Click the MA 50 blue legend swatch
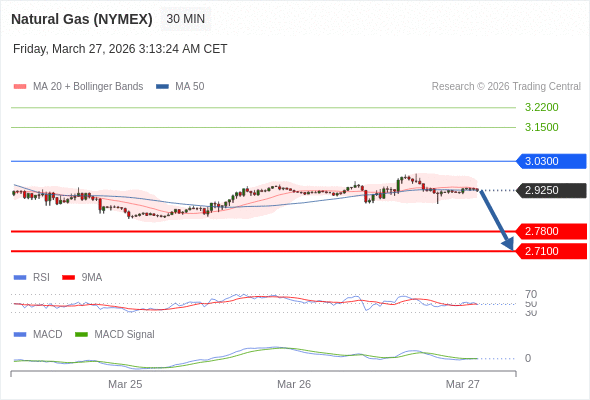Screen dimensions: 590x400 162,87
